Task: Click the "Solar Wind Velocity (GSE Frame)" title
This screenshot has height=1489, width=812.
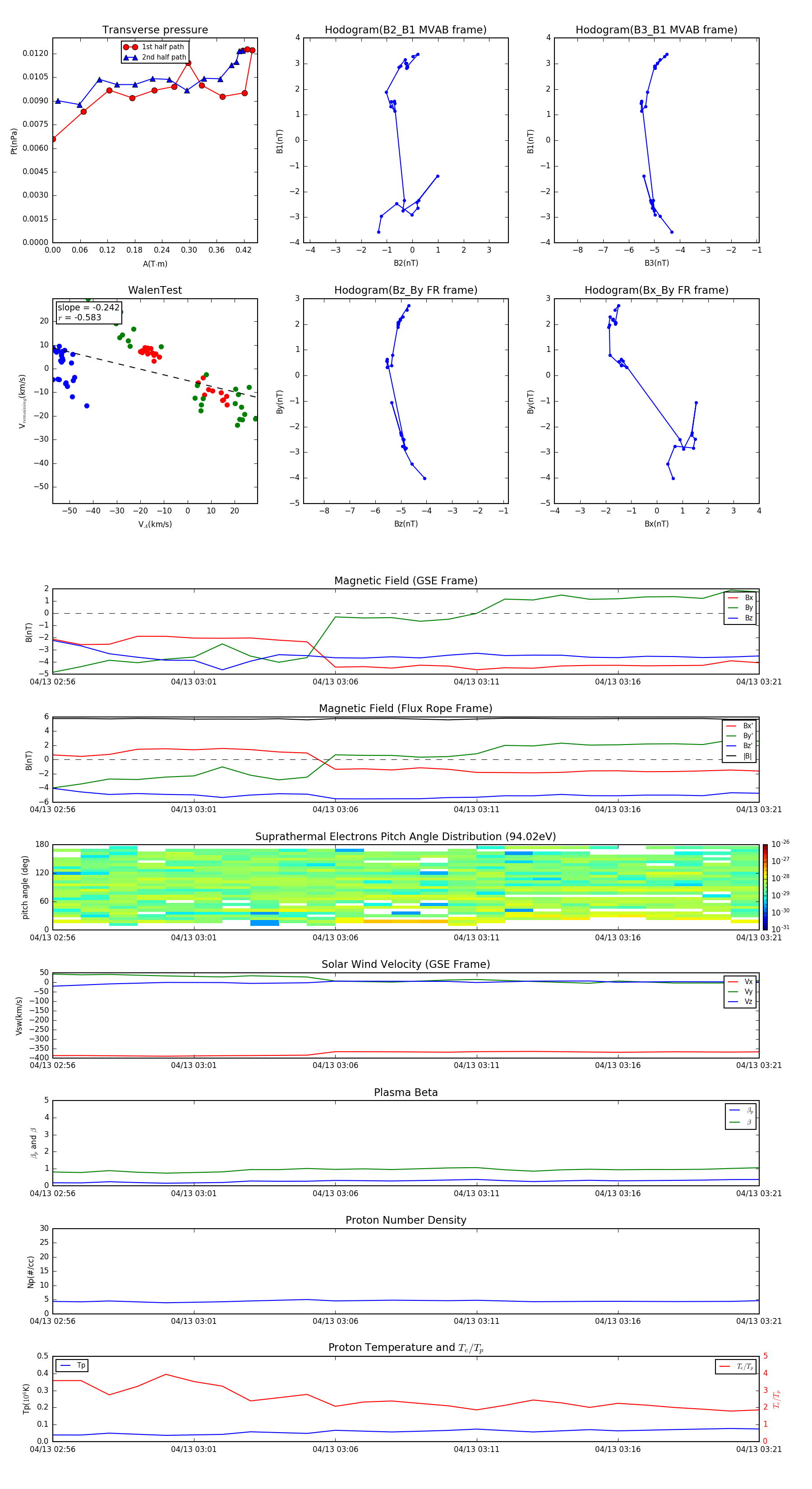Action: pos(406,965)
